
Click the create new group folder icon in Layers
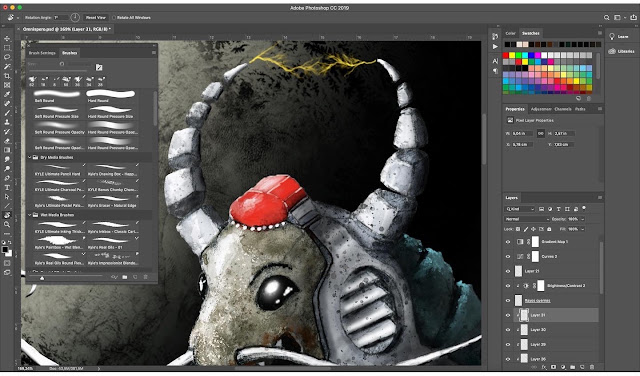573,367
